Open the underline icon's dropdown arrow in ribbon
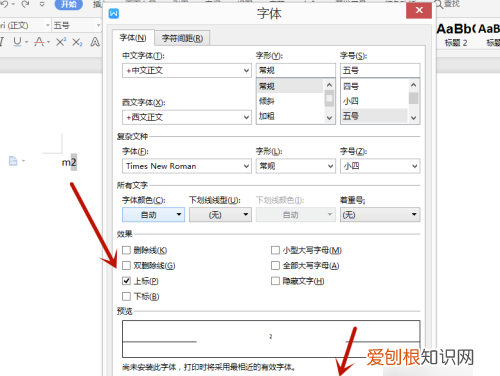Screen dimensions: 500x376 [27, 42]
